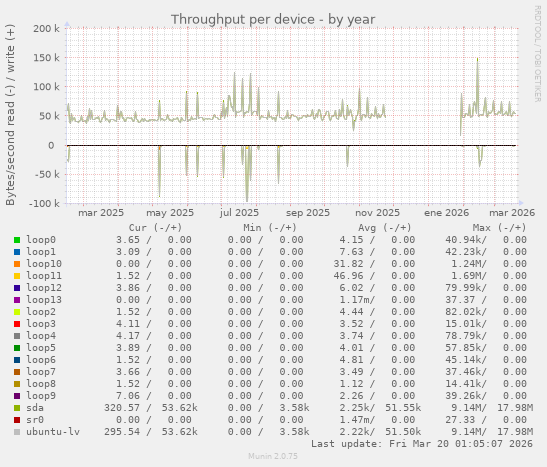Click the may 2025 axis label
Screen dimensions: 547x467
click(x=170, y=213)
